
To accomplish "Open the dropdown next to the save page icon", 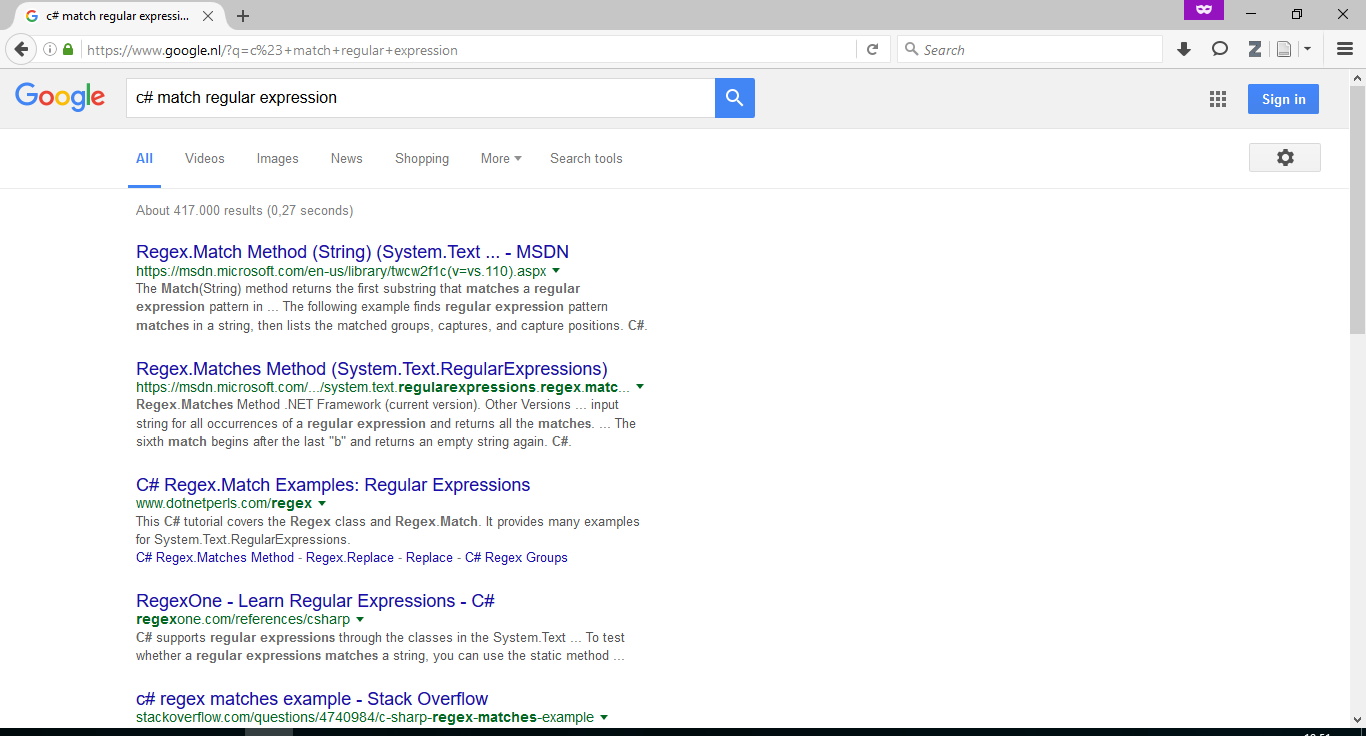I will [1306, 49].
